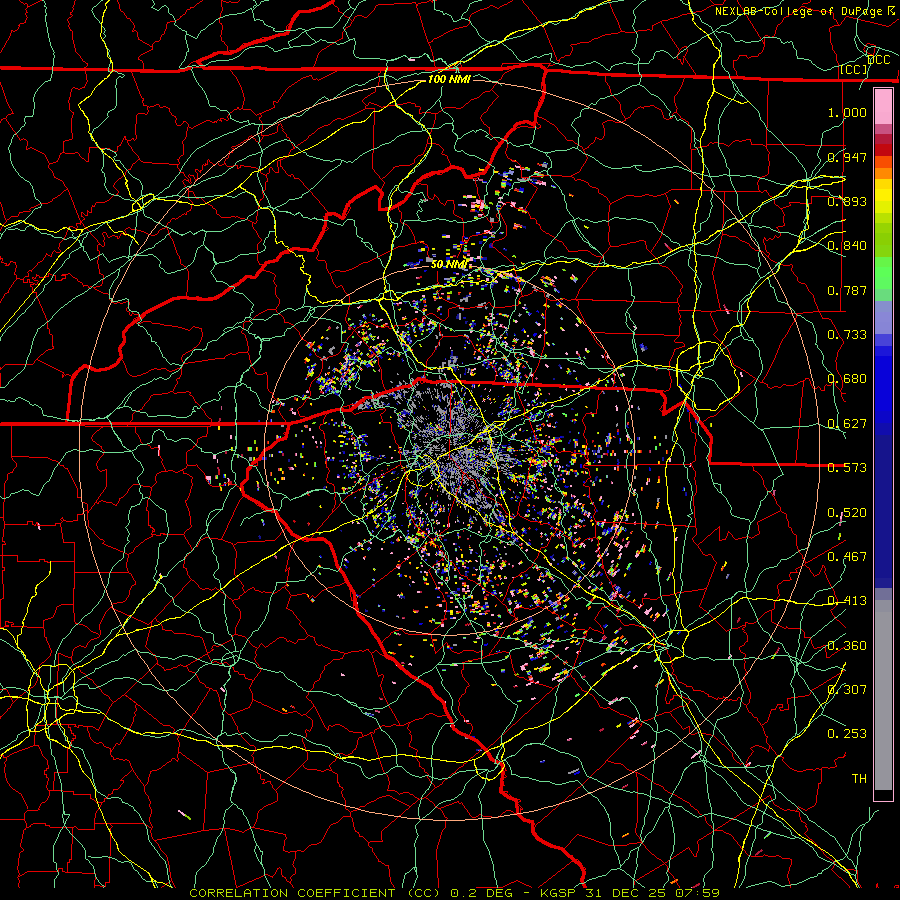Click the CORRELATION COEFFICIENT (CC) caption text
Screen dimensions: 900x900
315,893
